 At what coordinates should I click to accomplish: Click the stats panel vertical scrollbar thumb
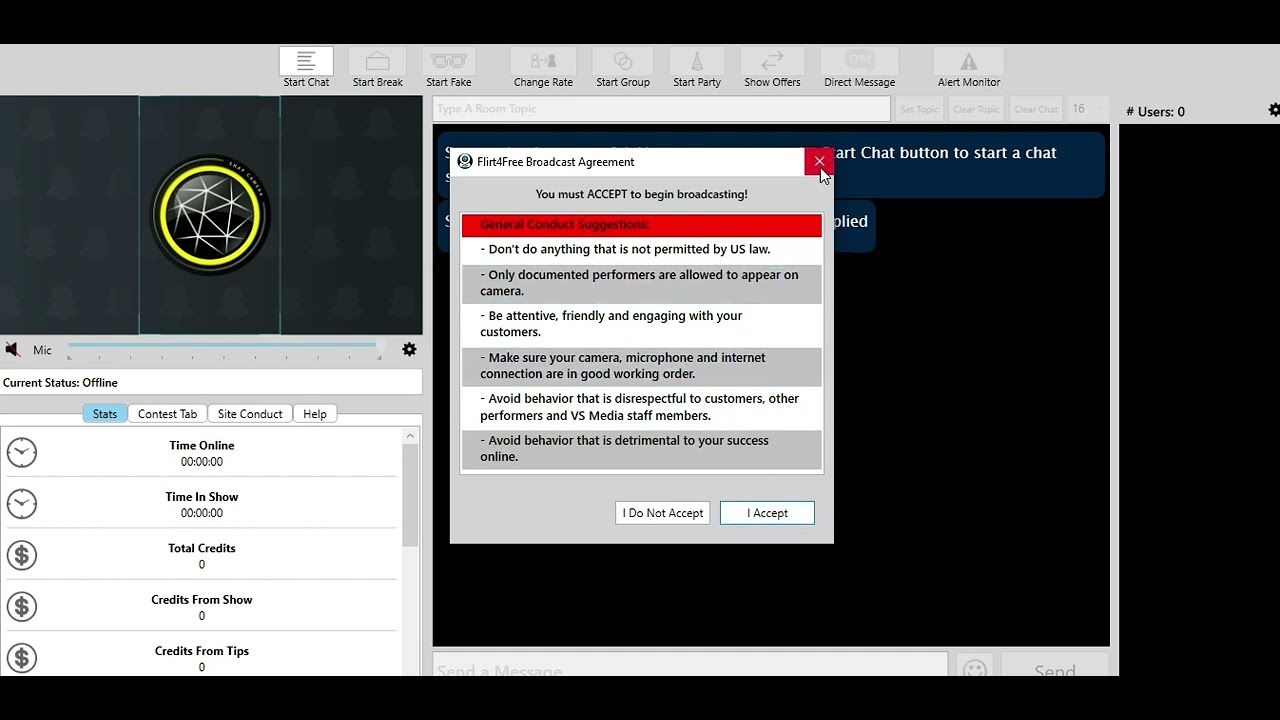click(x=410, y=495)
